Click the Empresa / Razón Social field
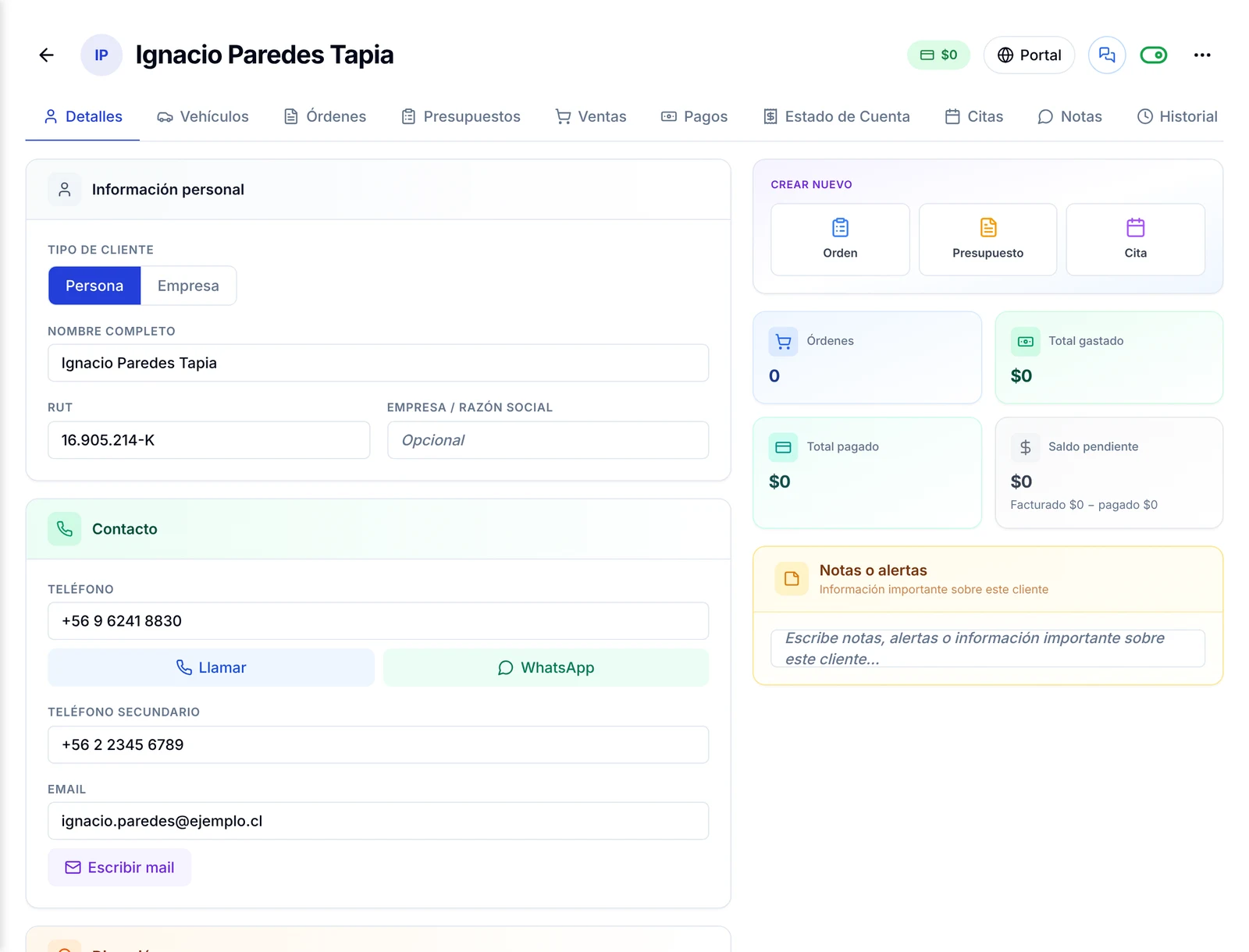This screenshot has height=952, width=1249. coord(548,440)
